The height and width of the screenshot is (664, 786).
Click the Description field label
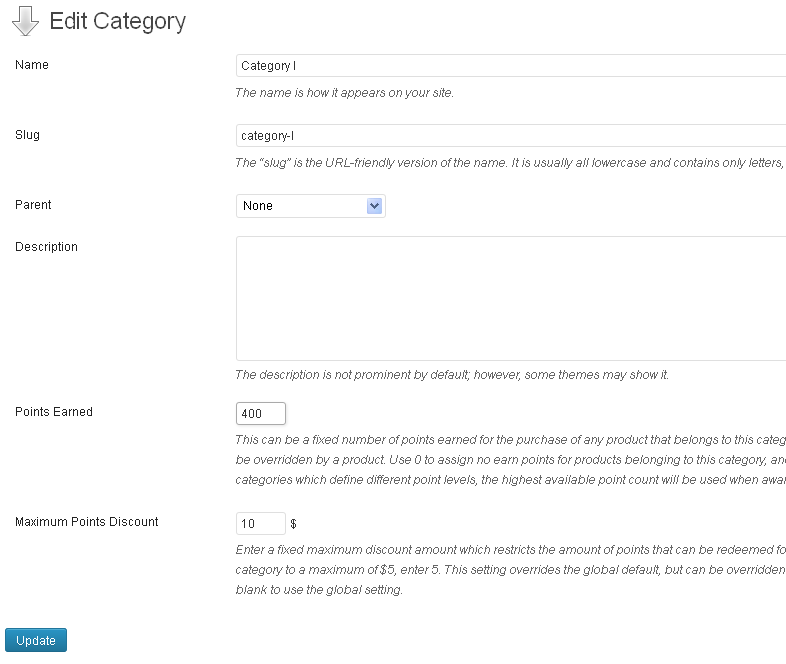click(46, 247)
